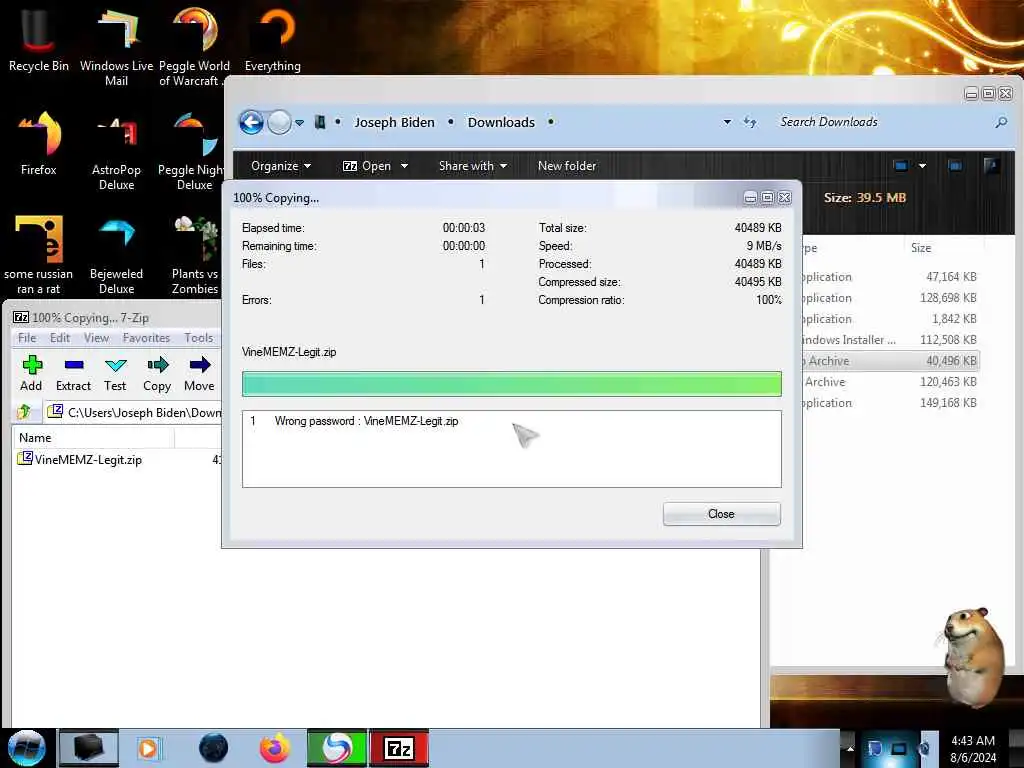Click the Test tool in 7-Zip
1024x768 pixels.
(x=115, y=374)
